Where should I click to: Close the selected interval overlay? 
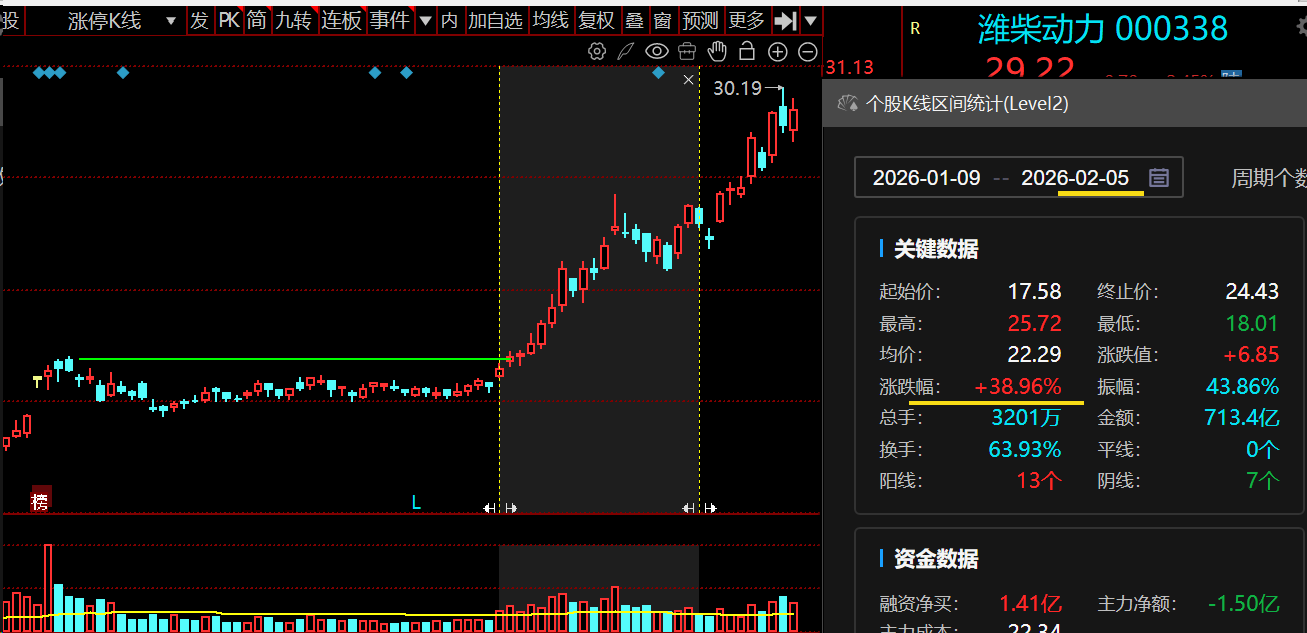688,79
